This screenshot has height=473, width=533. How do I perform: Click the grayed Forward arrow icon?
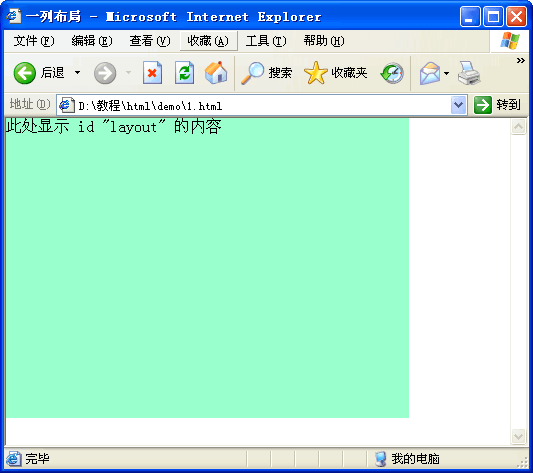coord(105,73)
